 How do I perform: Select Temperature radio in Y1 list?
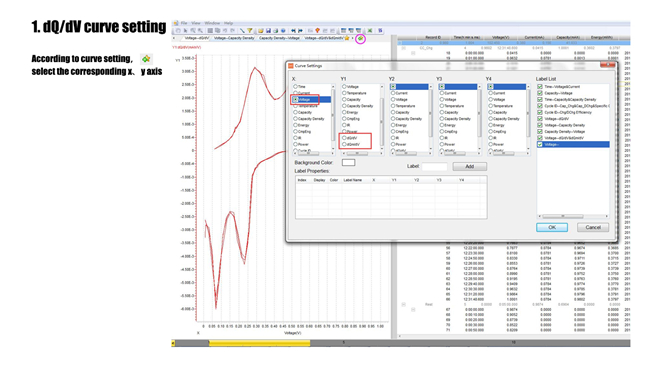[344, 93]
